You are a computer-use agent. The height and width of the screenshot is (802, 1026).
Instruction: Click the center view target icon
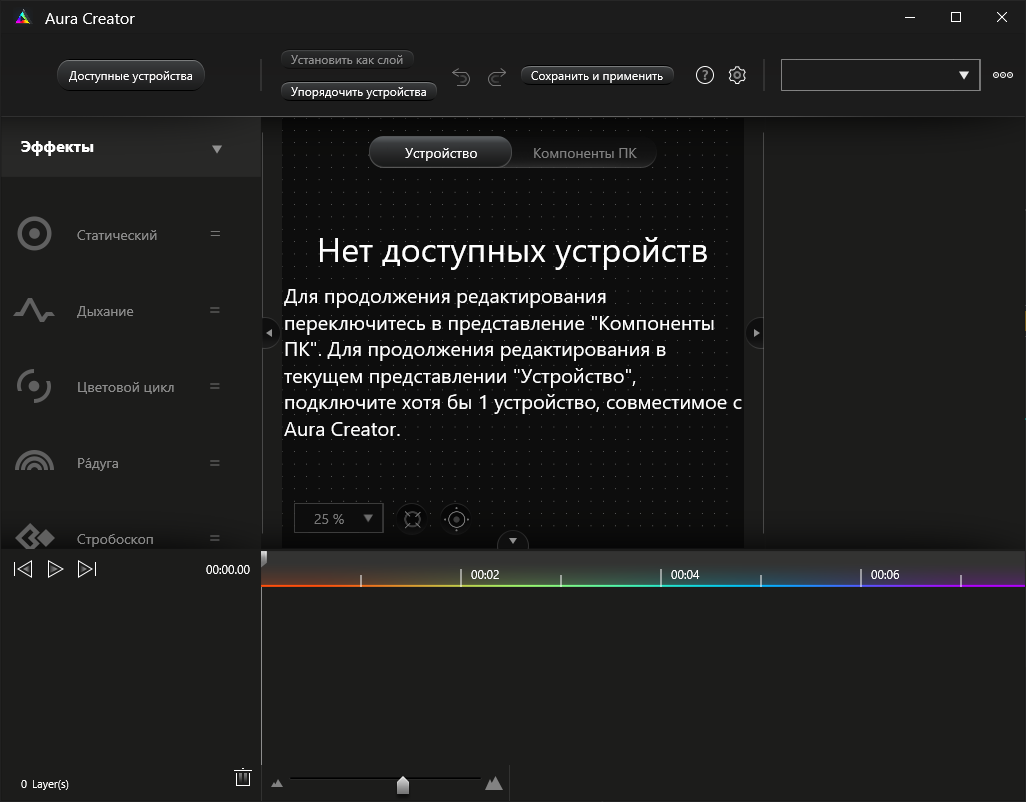pos(456,518)
